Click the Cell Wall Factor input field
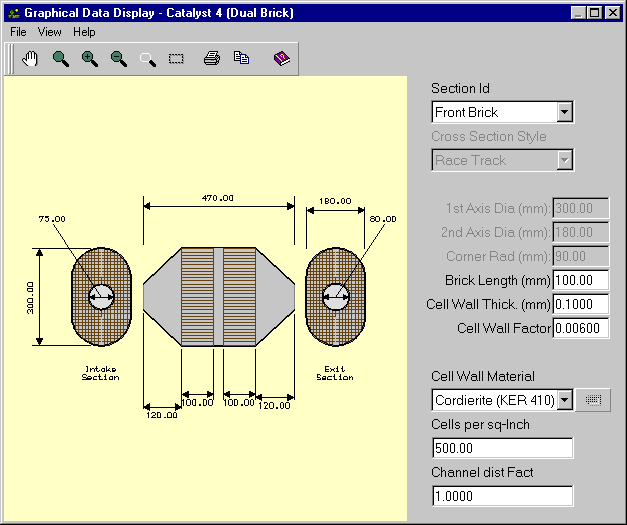This screenshot has height=525, width=627. [581, 328]
